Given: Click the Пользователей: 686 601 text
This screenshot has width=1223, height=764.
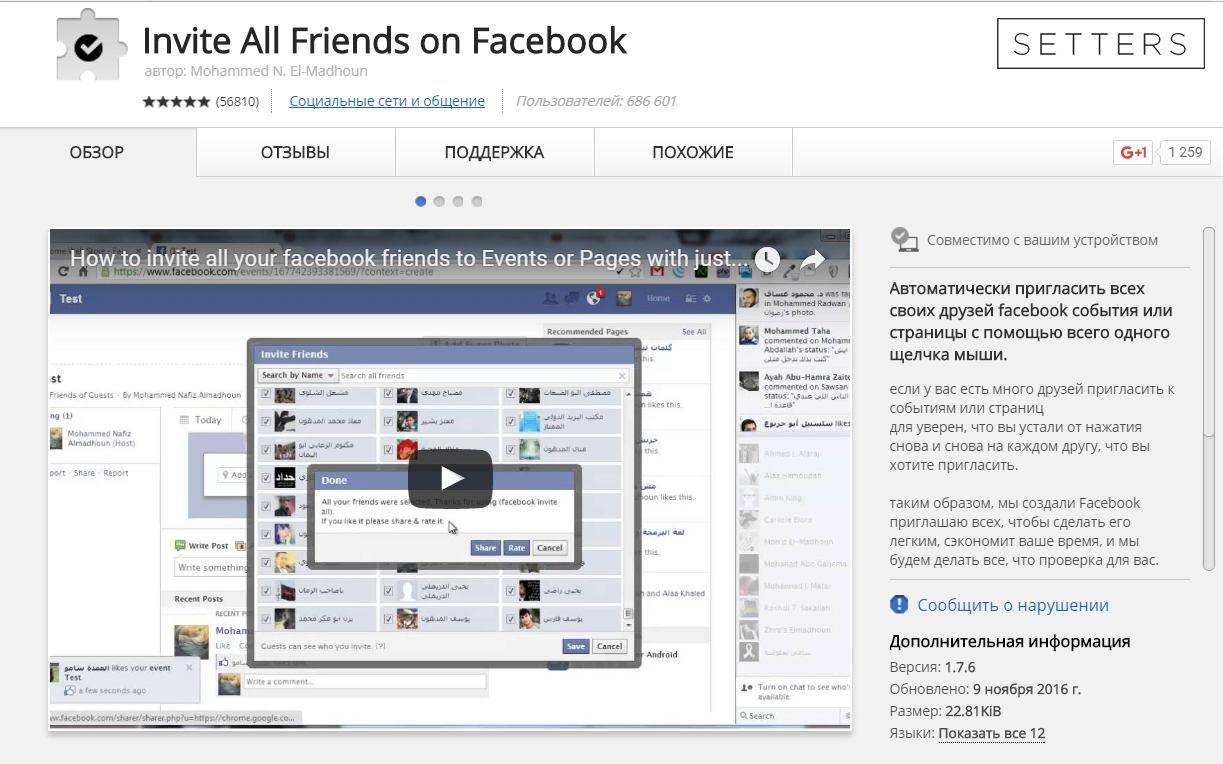Looking at the screenshot, I should pos(596,101).
